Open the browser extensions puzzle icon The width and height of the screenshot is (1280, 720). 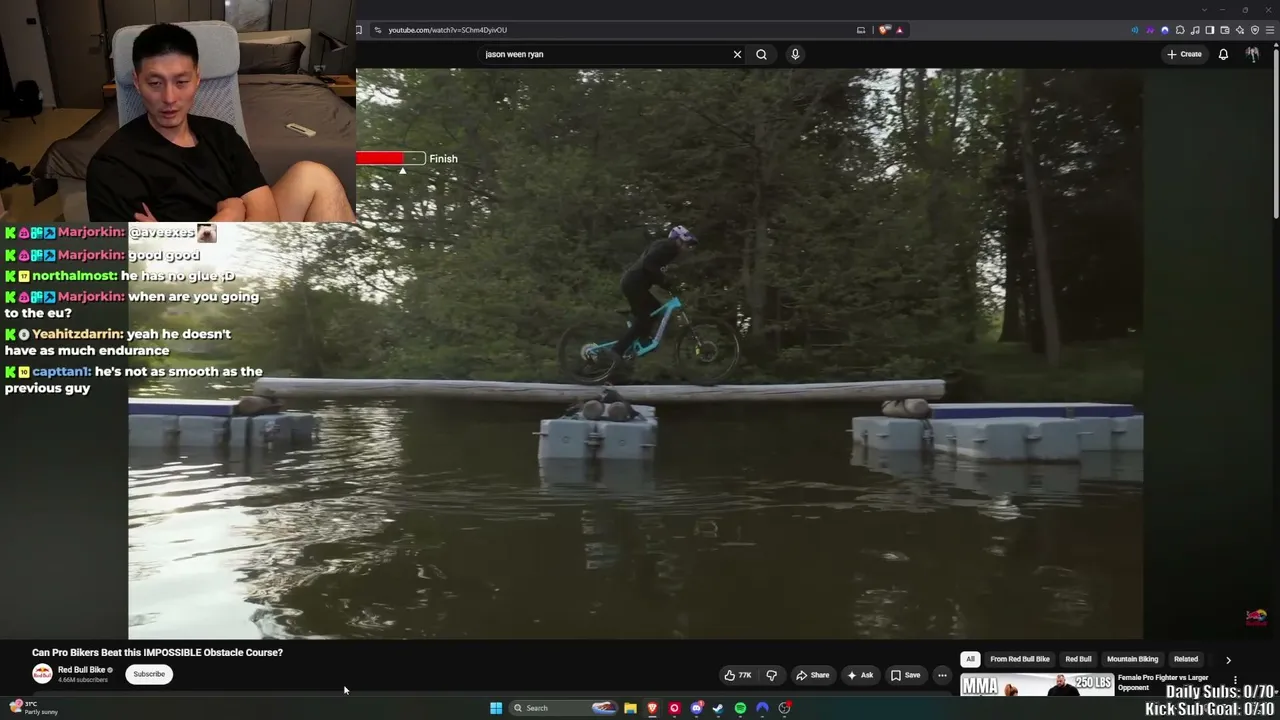(1180, 30)
